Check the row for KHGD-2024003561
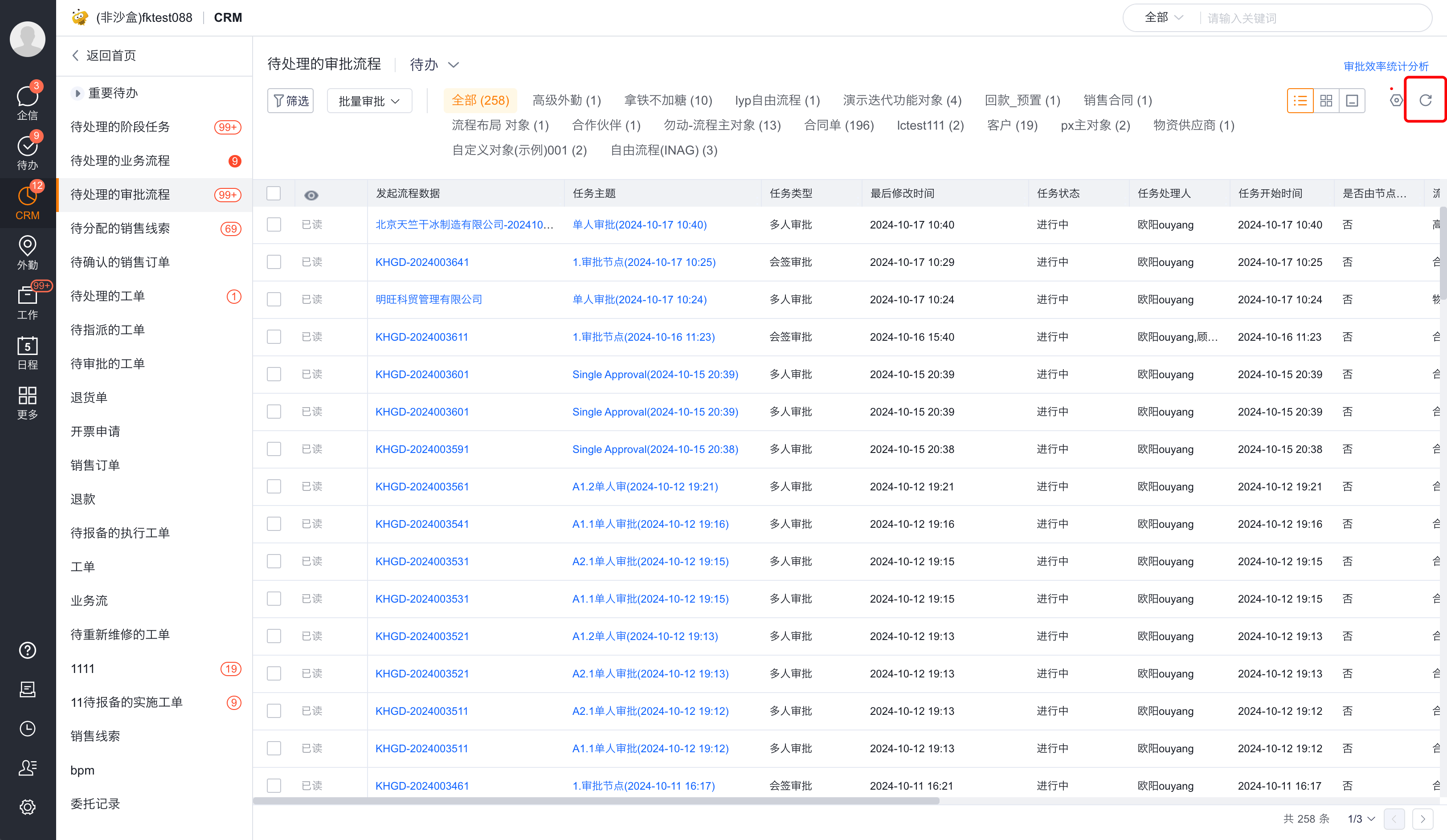 point(274,486)
